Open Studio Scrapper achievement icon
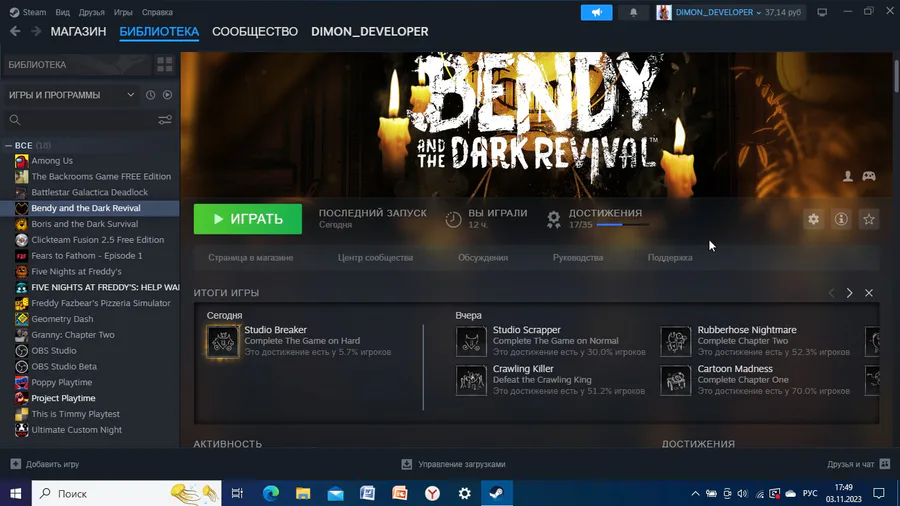900x506 pixels. tap(471, 341)
